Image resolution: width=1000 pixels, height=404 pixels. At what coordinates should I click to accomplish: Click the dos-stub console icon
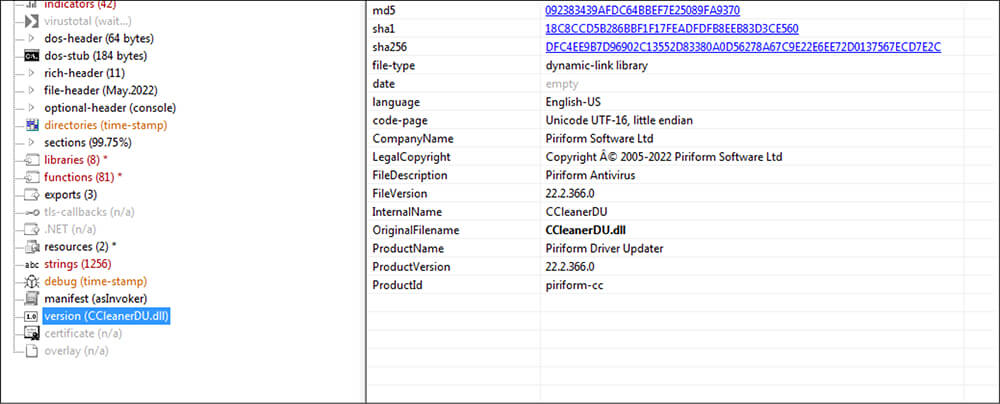31,56
